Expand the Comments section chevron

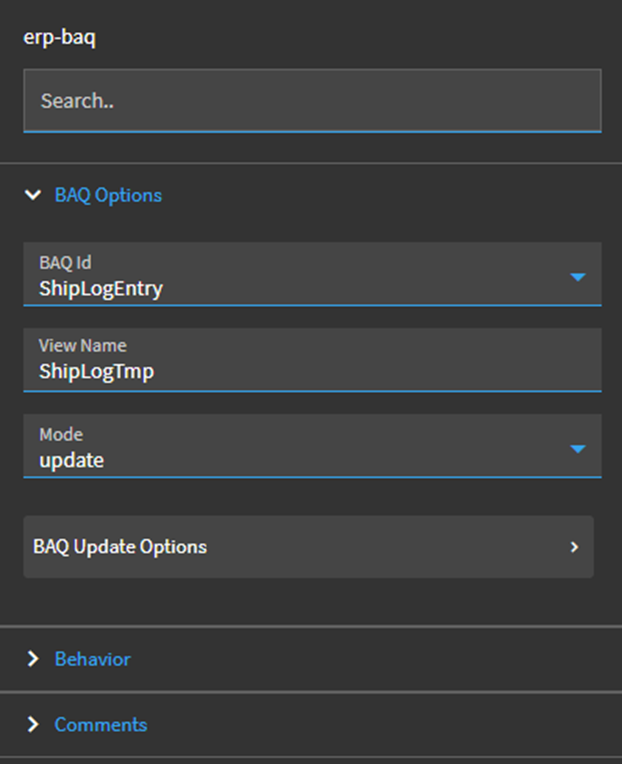33,724
